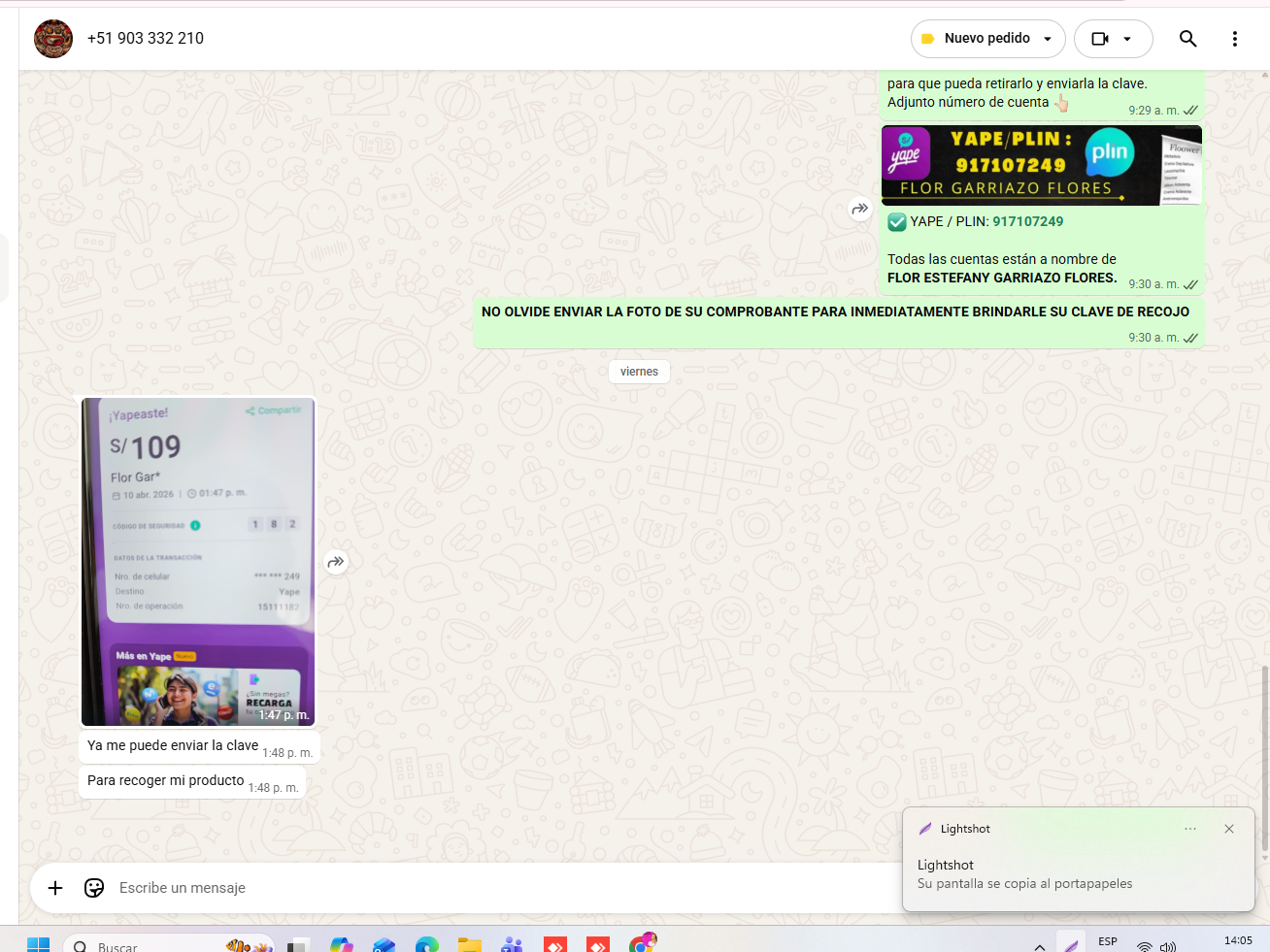The height and width of the screenshot is (952, 1270).
Task: Expand the video call dropdown arrow
Action: point(1127,39)
